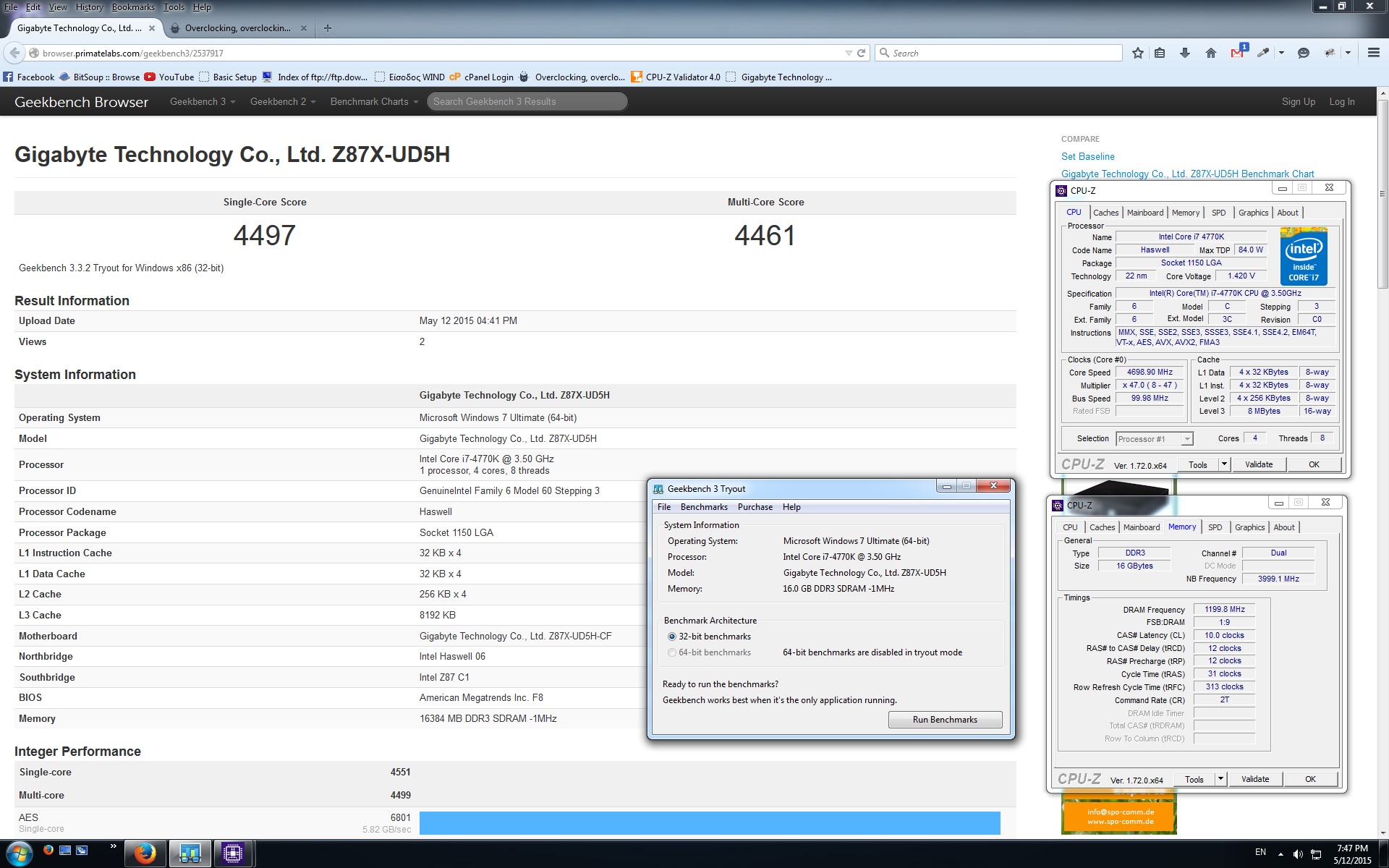The width and height of the screenshot is (1389, 868).
Task: Open the Firefox hamburger menu
Action: pos(1373,53)
